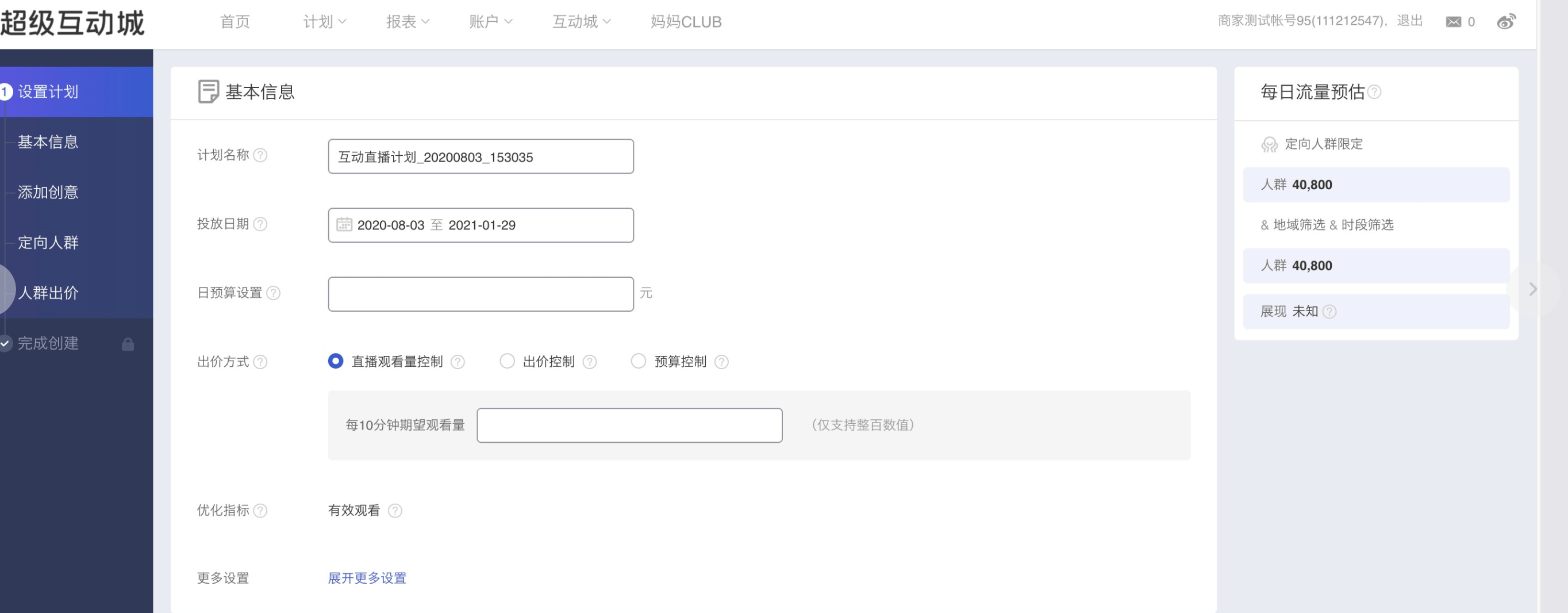Screen dimensions: 1568x613
Task: Select 出价控制 radio button
Action: pyautogui.click(x=507, y=361)
